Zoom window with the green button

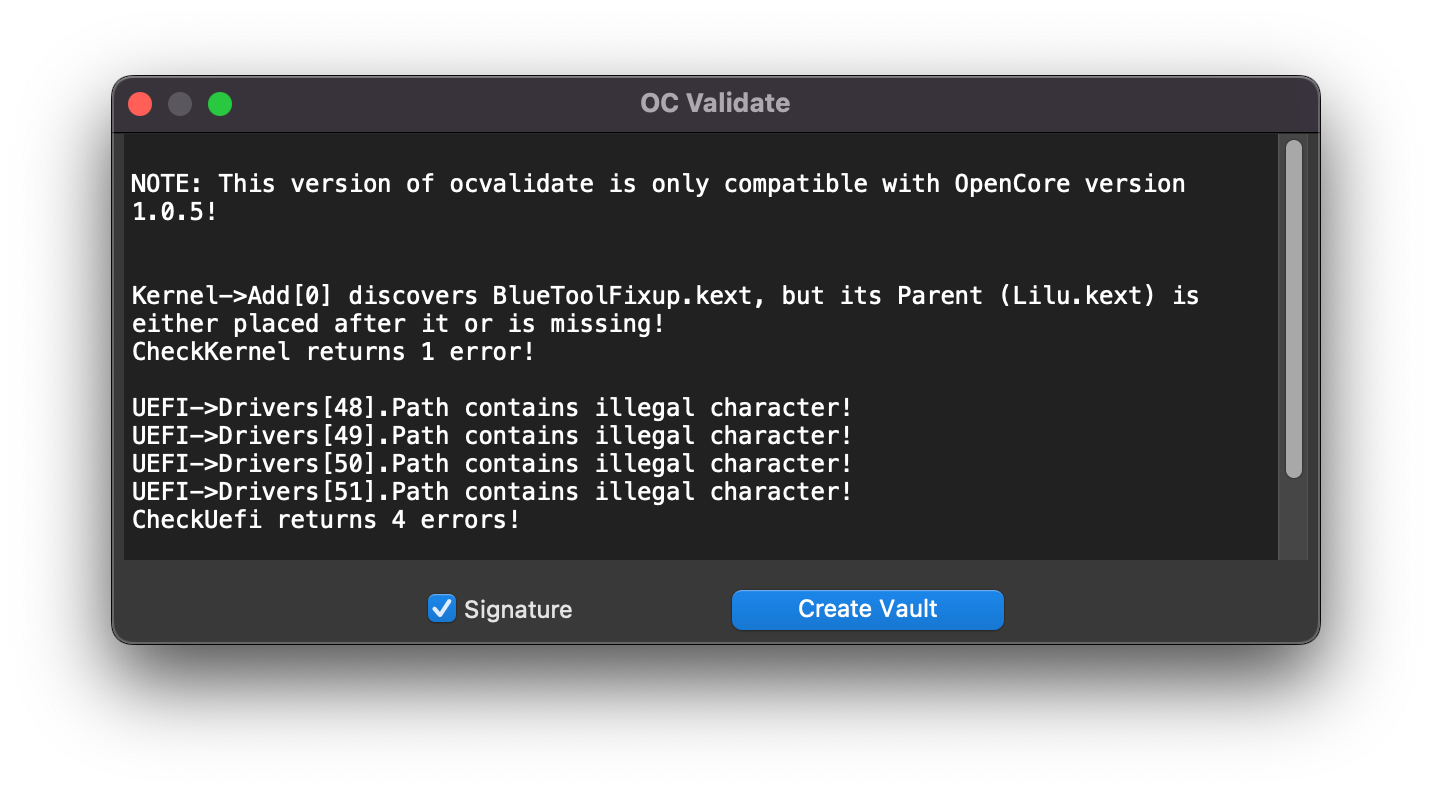pos(220,104)
